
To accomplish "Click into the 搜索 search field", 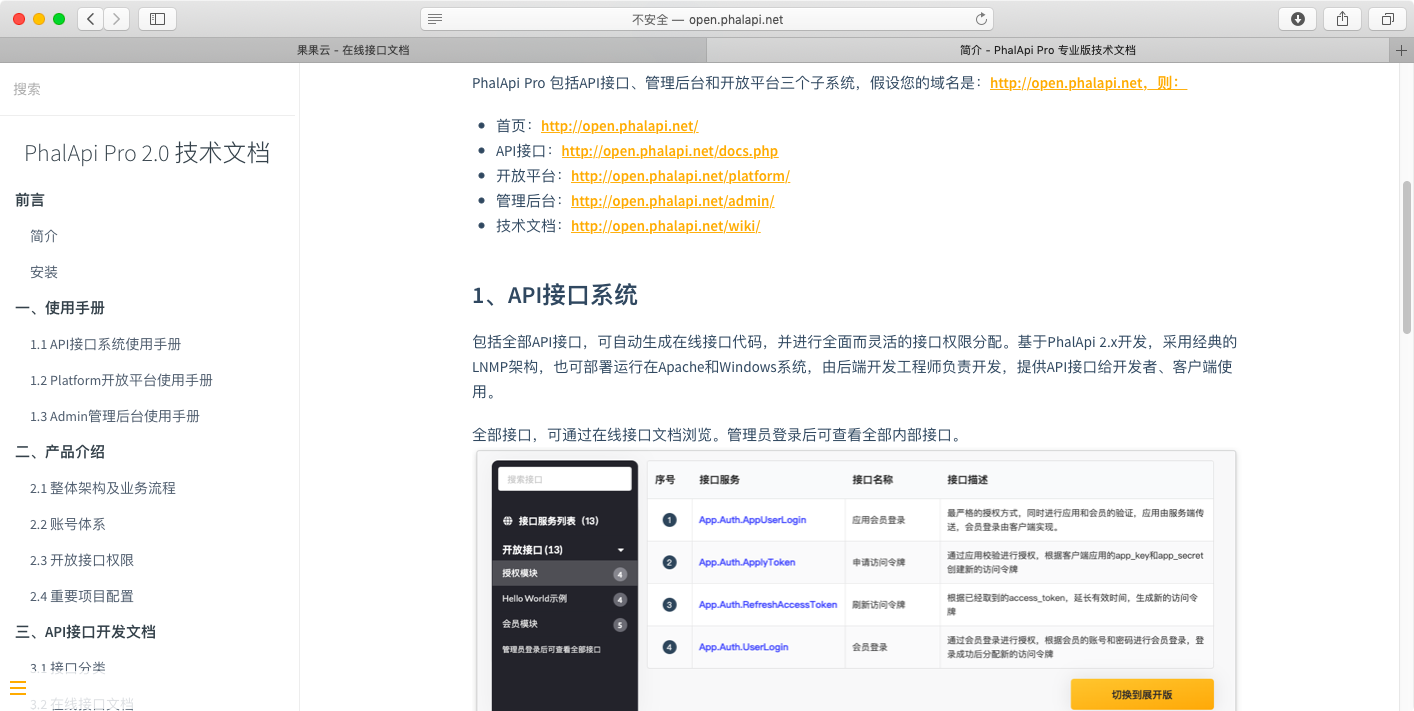I will 148,89.
